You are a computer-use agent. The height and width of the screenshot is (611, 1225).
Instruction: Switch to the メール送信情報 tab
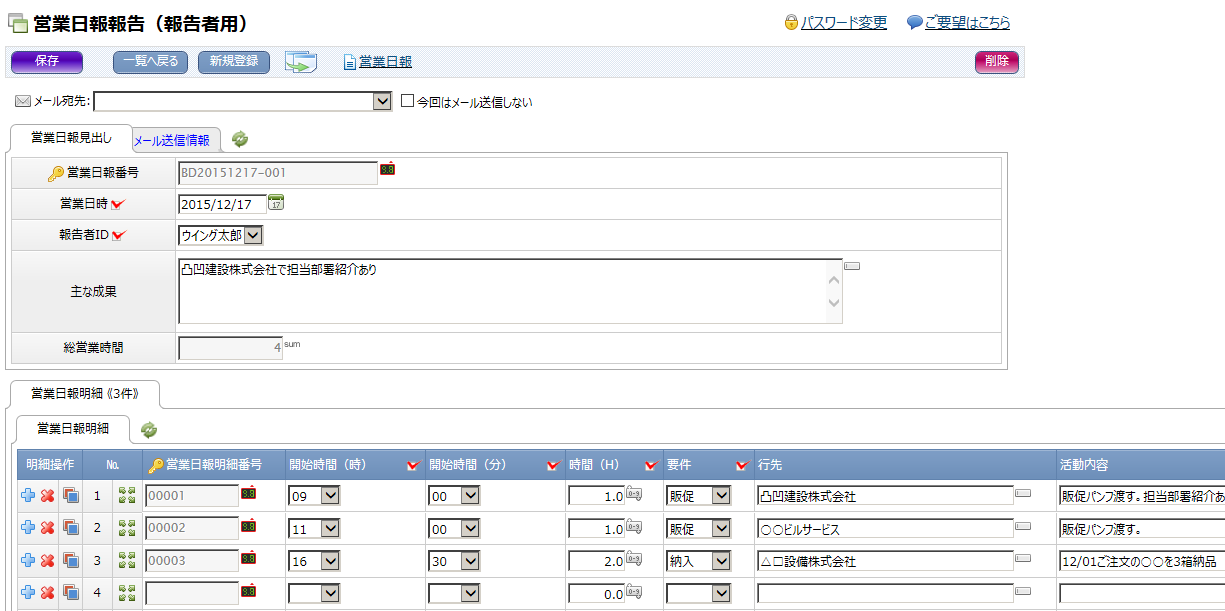(x=171, y=141)
